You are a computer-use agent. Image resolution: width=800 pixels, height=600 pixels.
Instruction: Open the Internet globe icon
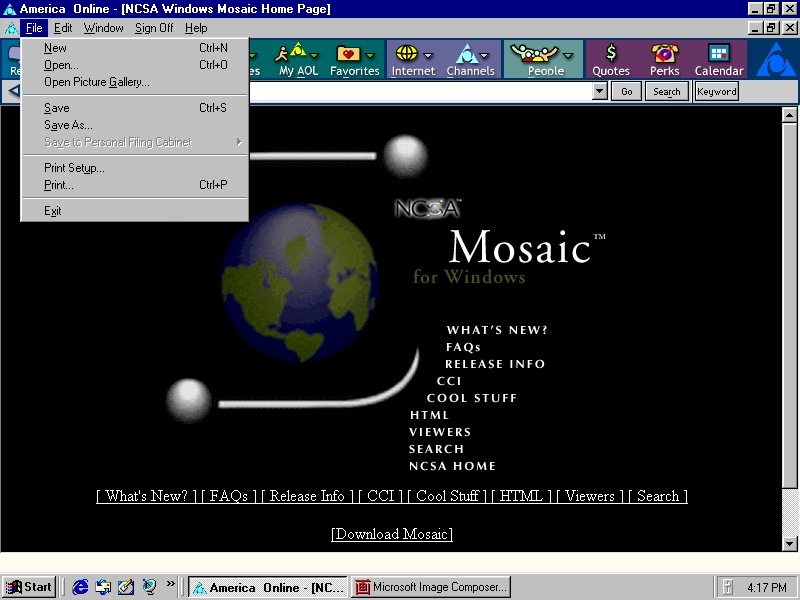click(406, 53)
